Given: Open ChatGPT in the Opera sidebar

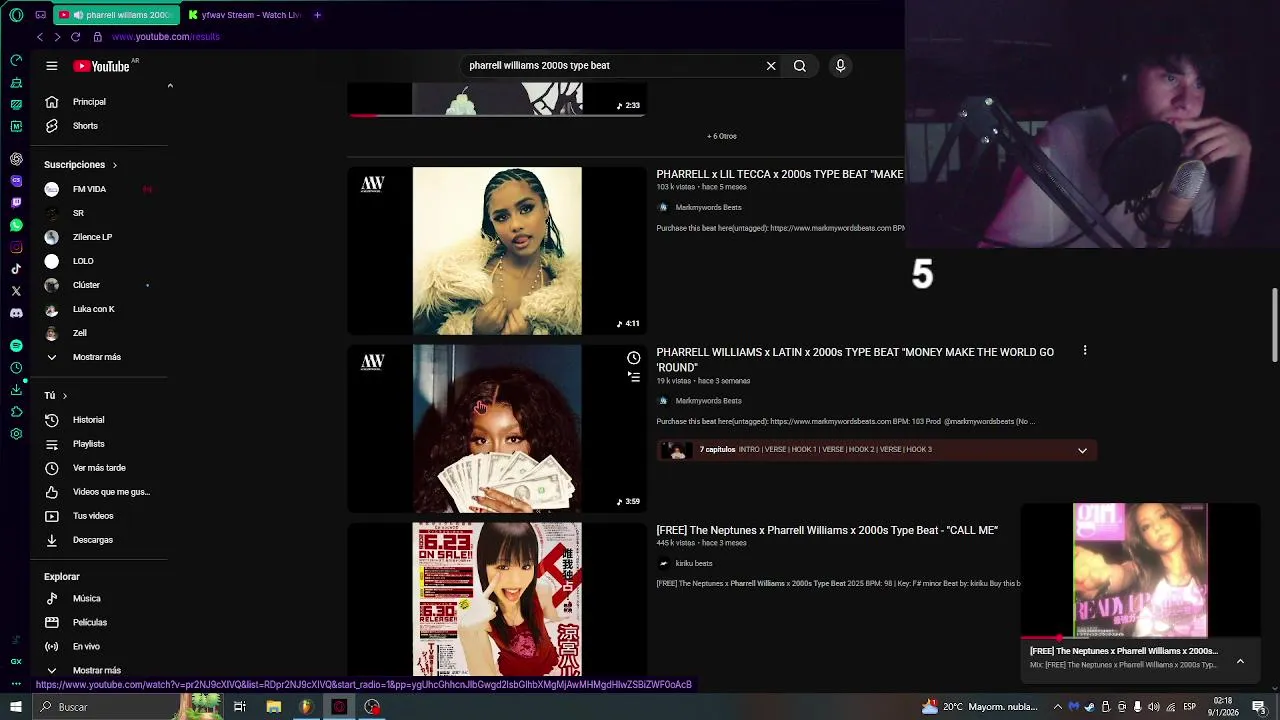Looking at the screenshot, I should (16, 159).
